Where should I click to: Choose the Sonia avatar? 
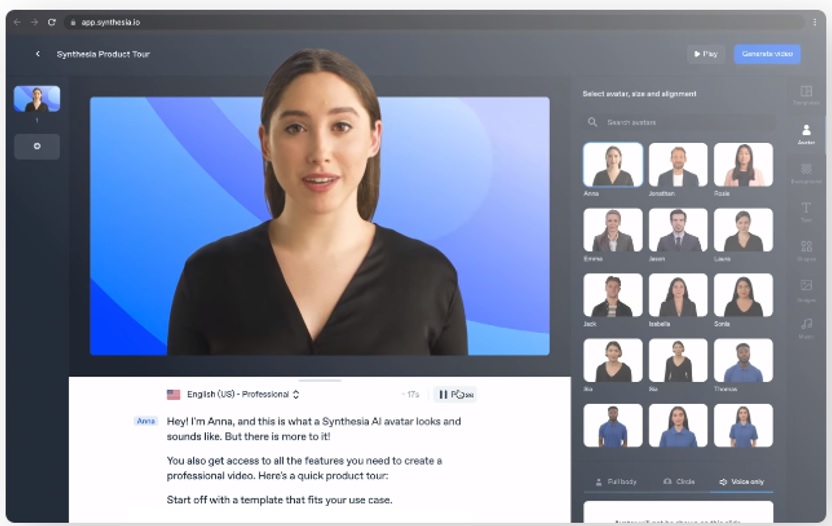pos(743,295)
